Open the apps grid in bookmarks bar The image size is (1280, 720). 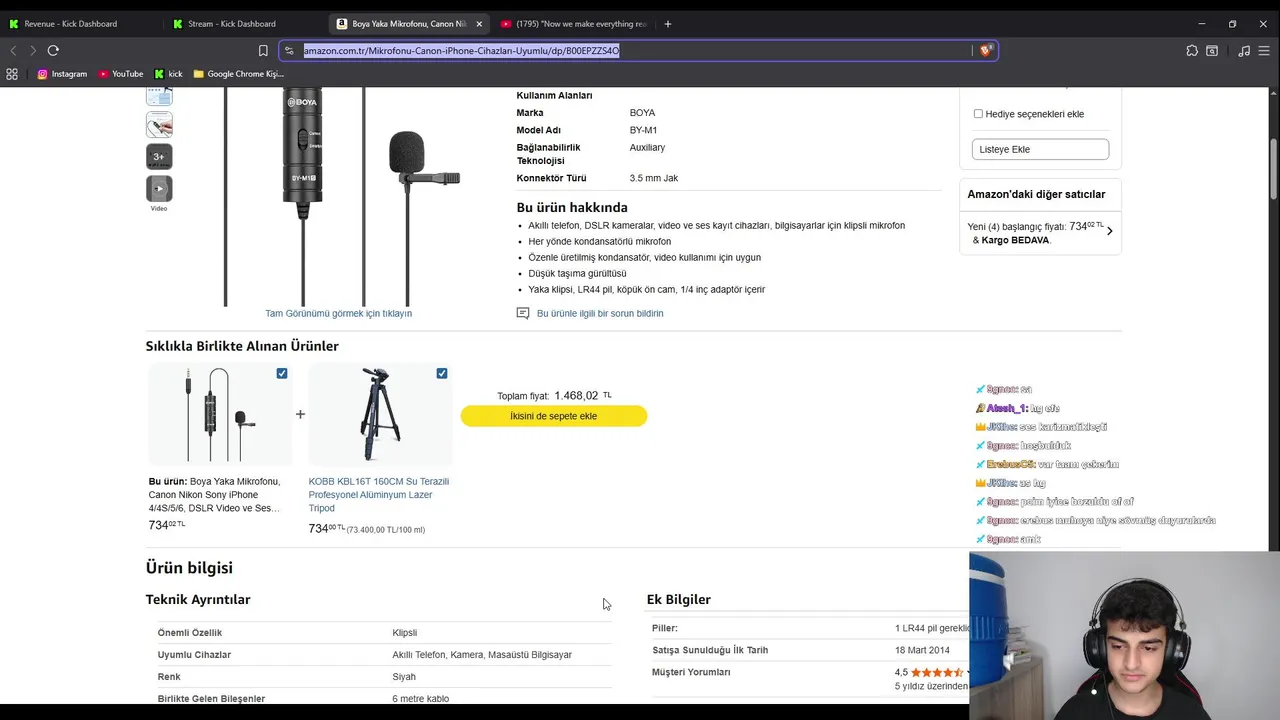pyautogui.click(x=12, y=74)
